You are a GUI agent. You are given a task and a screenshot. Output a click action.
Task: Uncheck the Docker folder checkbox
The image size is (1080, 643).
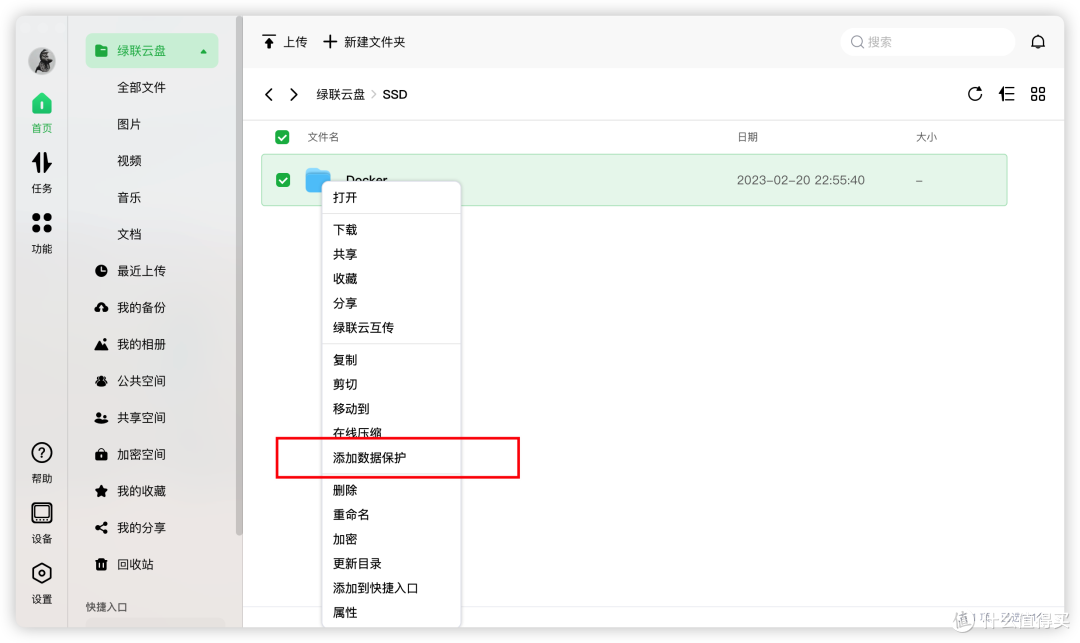tap(283, 180)
